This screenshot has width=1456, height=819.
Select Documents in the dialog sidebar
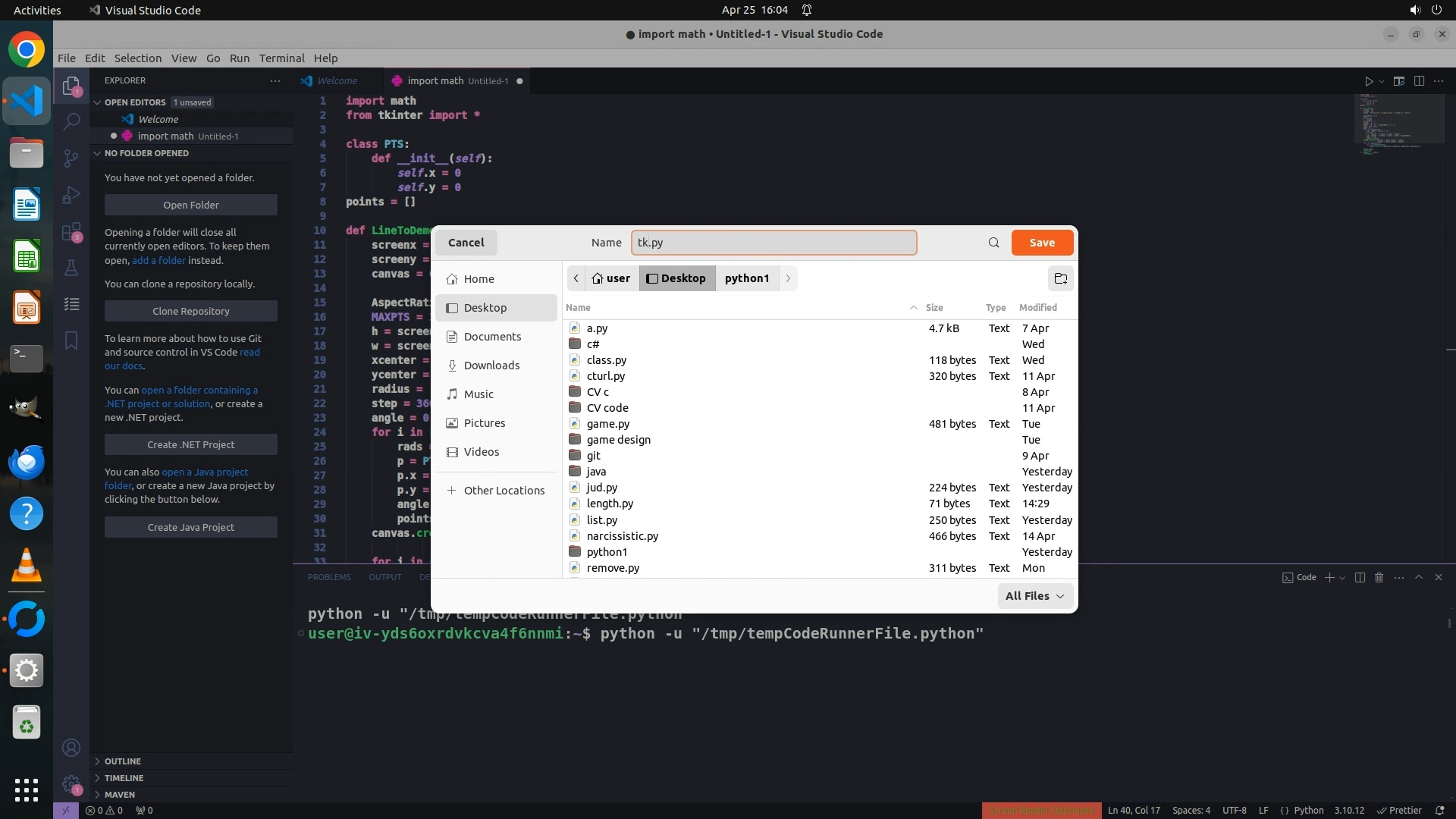(492, 337)
